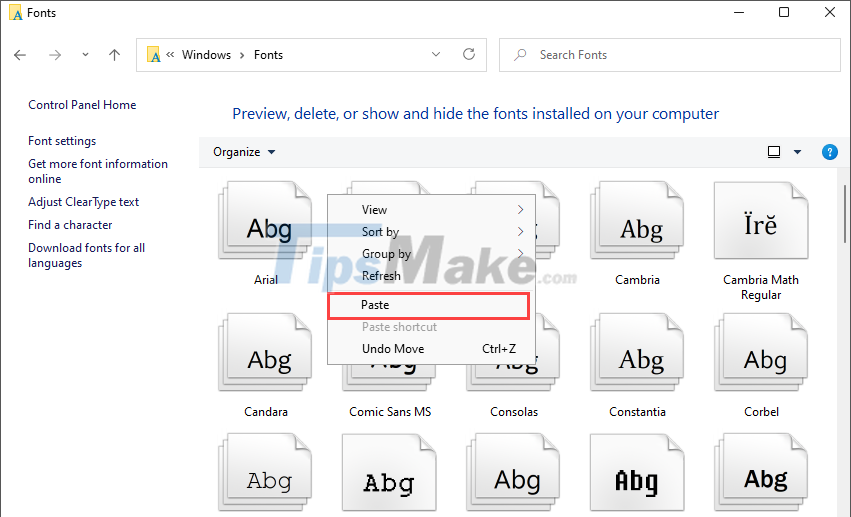Select the bold font thumbnail below Corbel
The image size is (851, 517).
click(x=761, y=472)
